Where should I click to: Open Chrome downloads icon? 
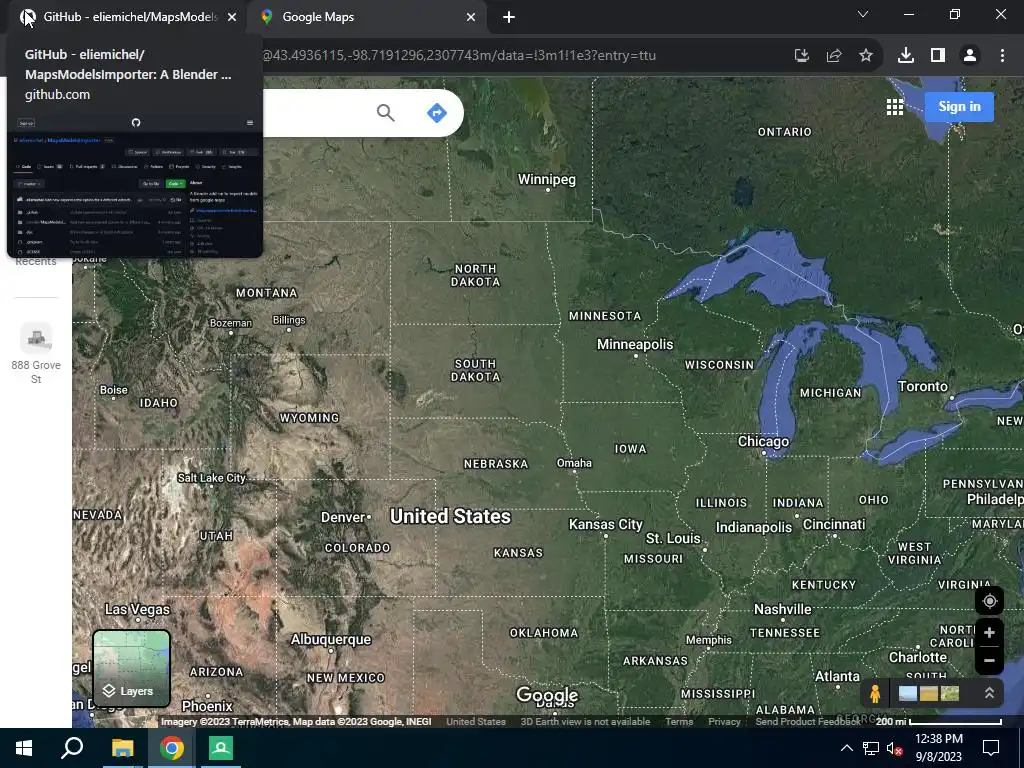(x=906, y=56)
